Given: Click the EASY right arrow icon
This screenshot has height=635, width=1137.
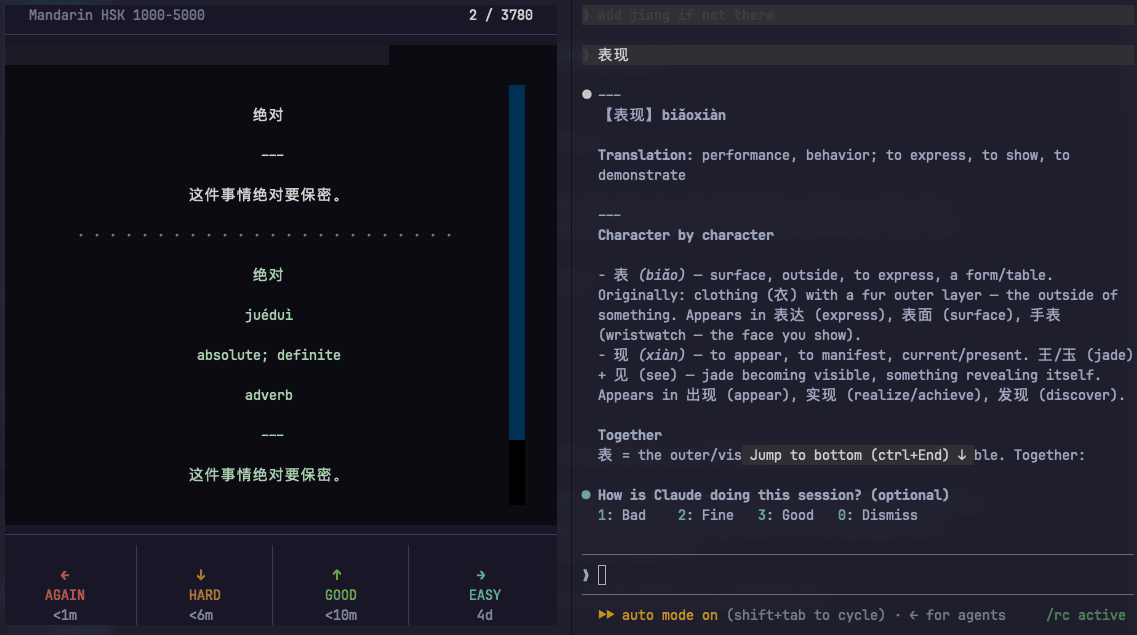Looking at the screenshot, I should [481, 575].
